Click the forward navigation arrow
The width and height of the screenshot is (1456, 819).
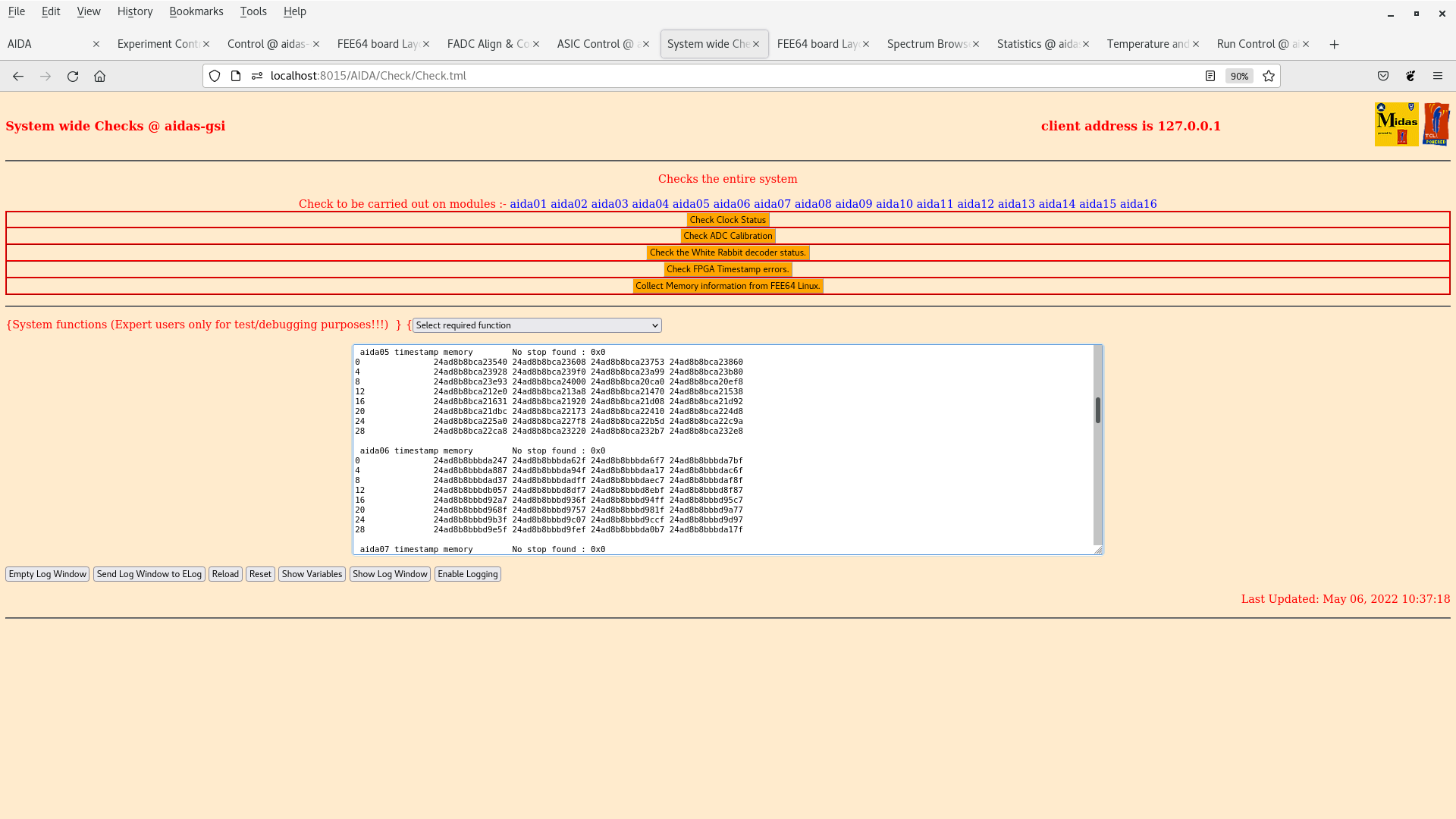pyautogui.click(x=45, y=76)
